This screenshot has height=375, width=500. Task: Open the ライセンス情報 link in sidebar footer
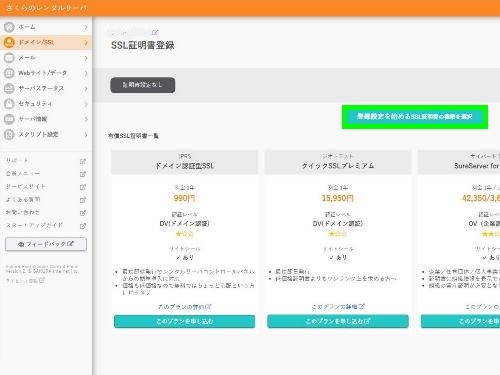click(25, 281)
